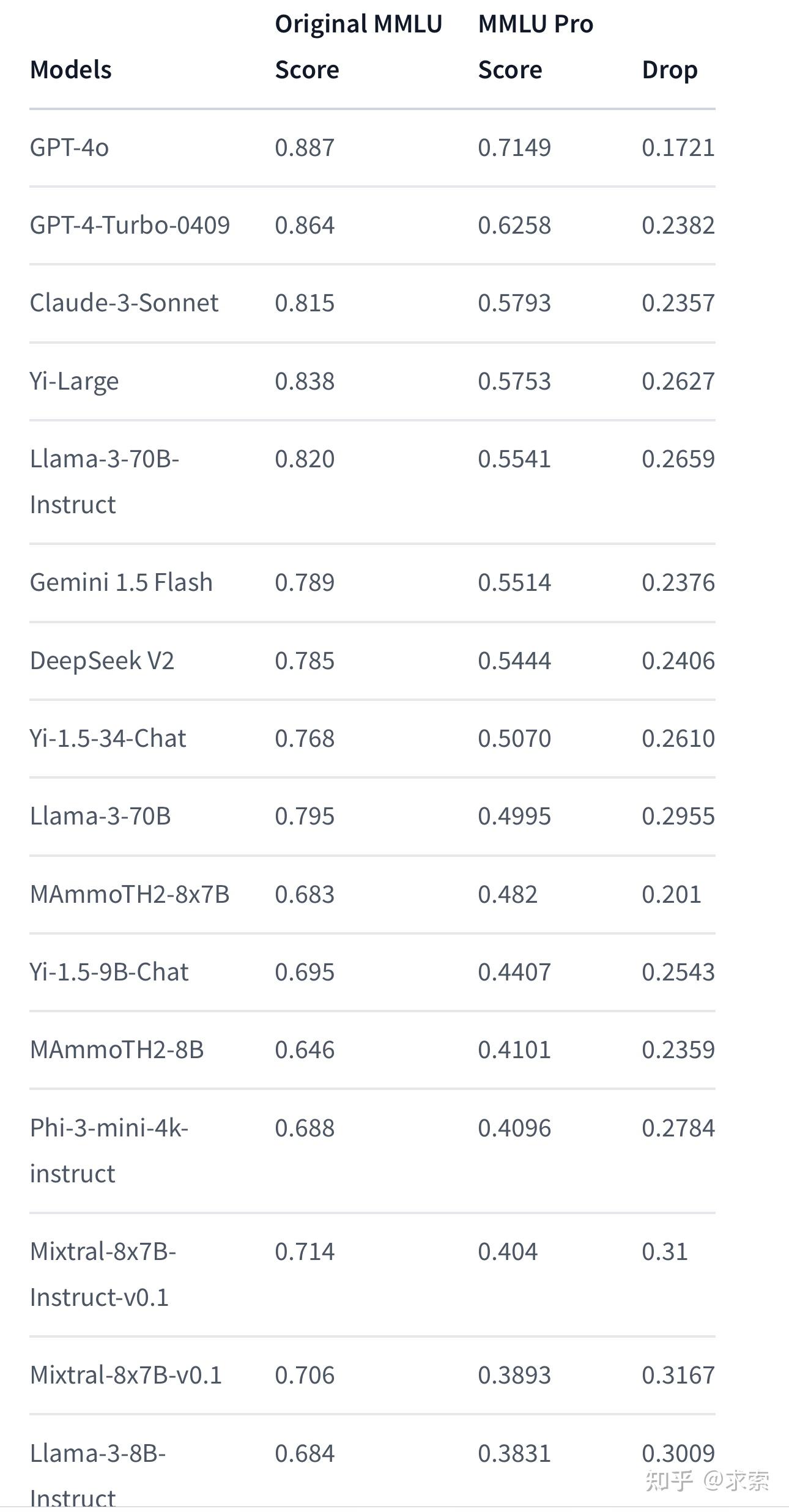Image resolution: width=789 pixels, height=1512 pixels.
Task: Select the GPT-4-Turbo-0409 row label
Action: point(130,225)
